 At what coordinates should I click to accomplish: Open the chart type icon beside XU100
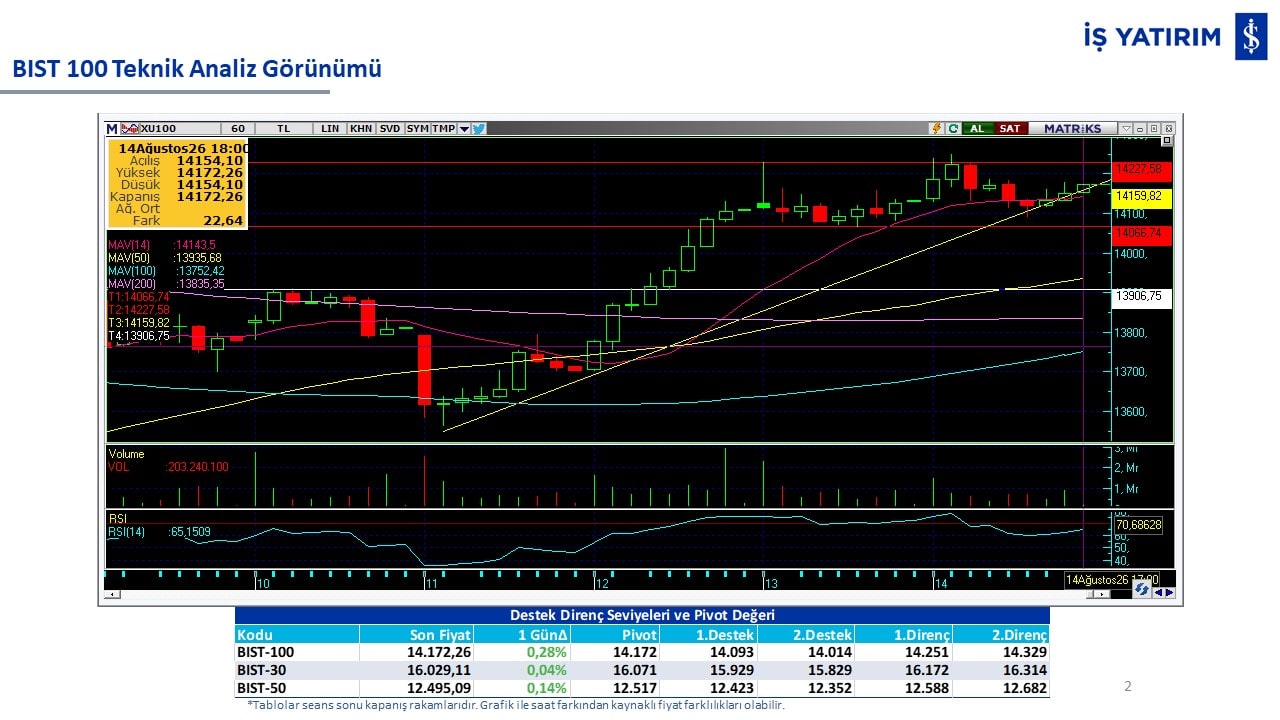tap(129, 129)
